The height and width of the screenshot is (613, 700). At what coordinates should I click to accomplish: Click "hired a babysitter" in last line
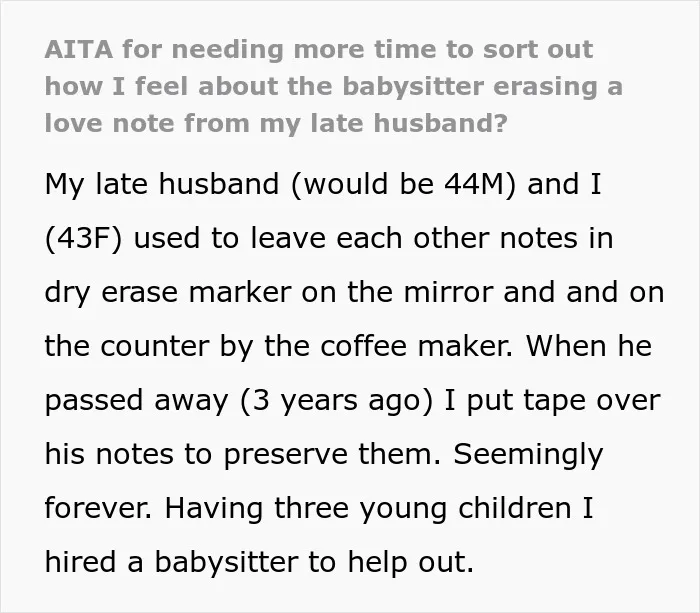[x=171, y=562]
